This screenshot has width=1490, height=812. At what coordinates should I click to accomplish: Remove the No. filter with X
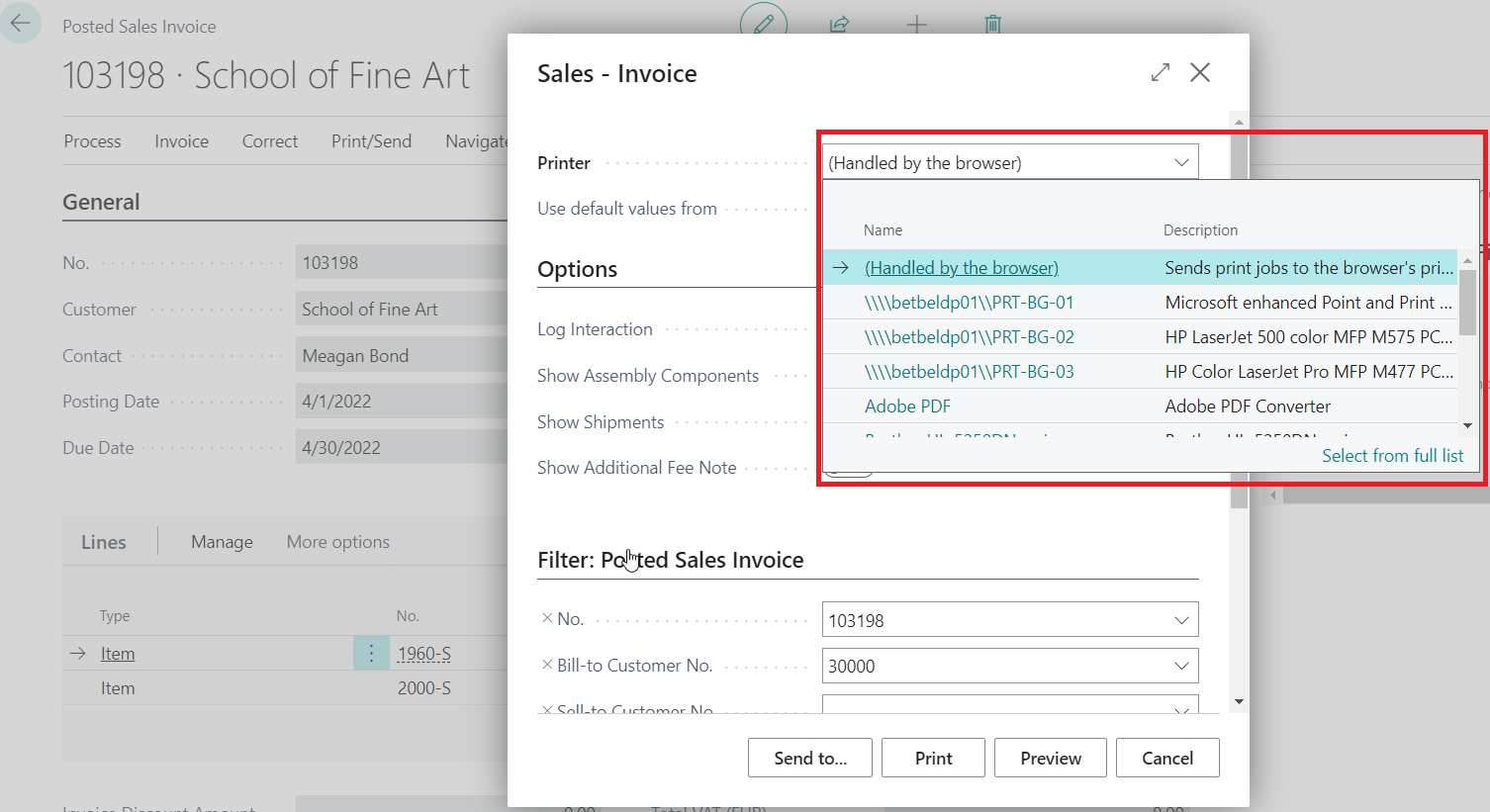pos(547,618)
